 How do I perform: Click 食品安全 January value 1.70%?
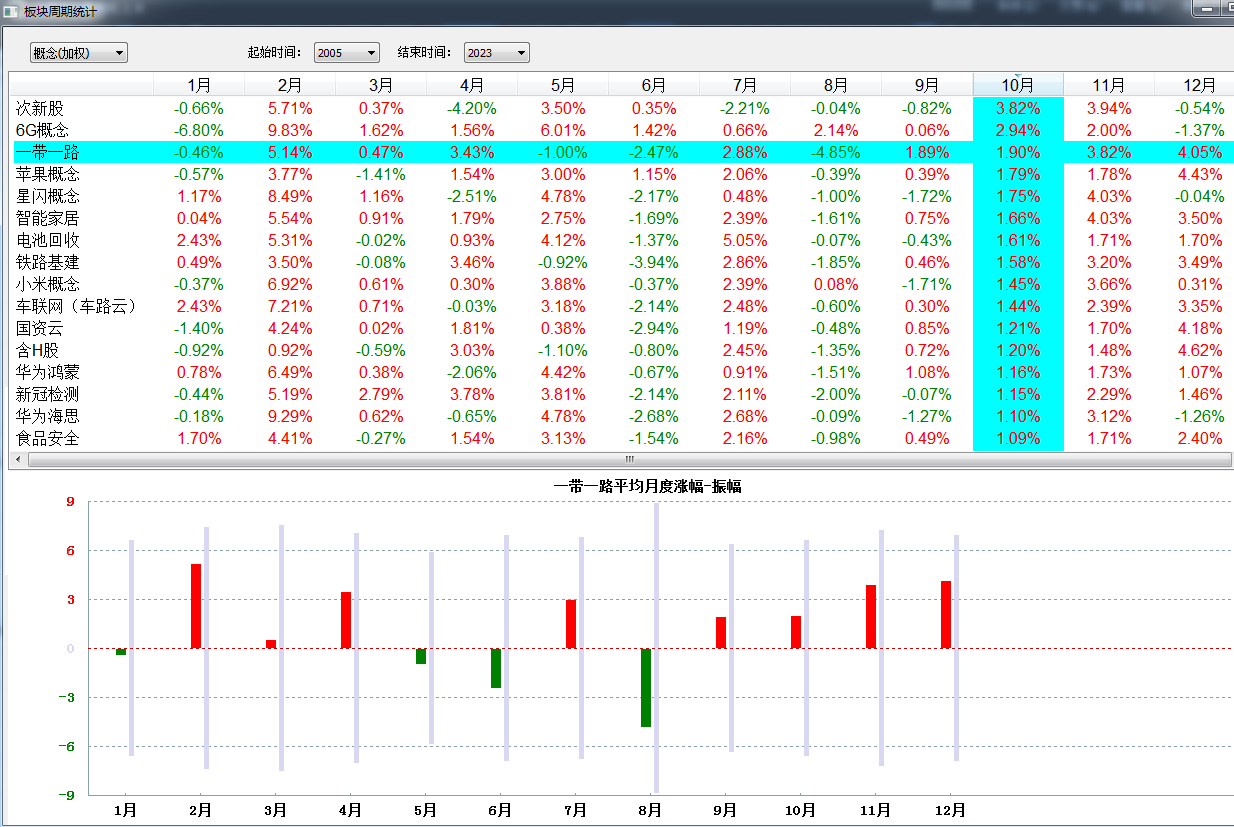pos(199,438)
